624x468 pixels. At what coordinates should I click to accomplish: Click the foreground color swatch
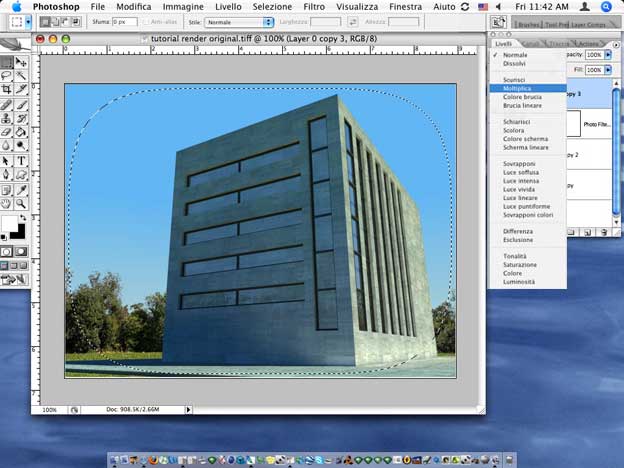point(9,223)
